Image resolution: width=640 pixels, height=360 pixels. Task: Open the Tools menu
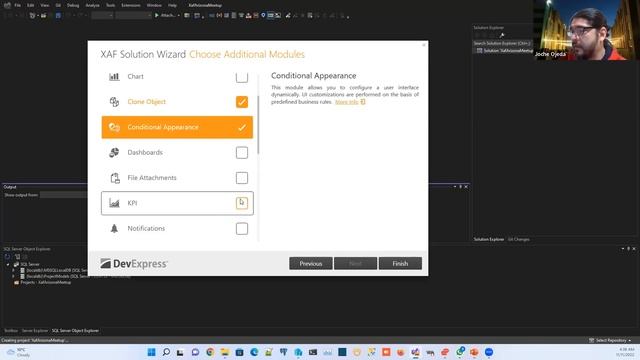[110, 5]
